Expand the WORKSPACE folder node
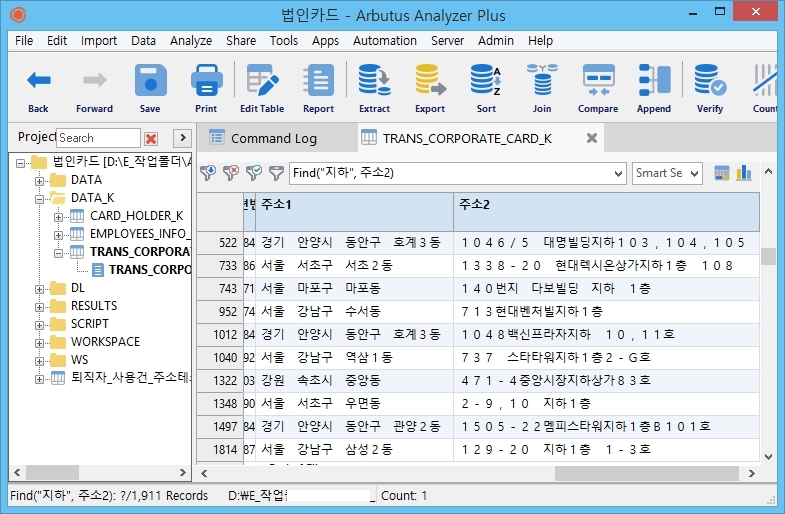 [39, 343]
